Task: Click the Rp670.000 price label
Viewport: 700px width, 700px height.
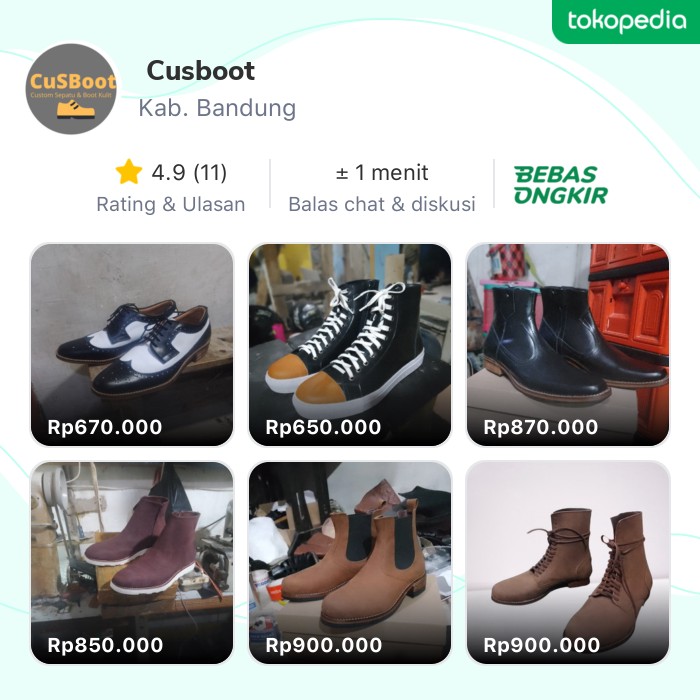Action: 105,428
